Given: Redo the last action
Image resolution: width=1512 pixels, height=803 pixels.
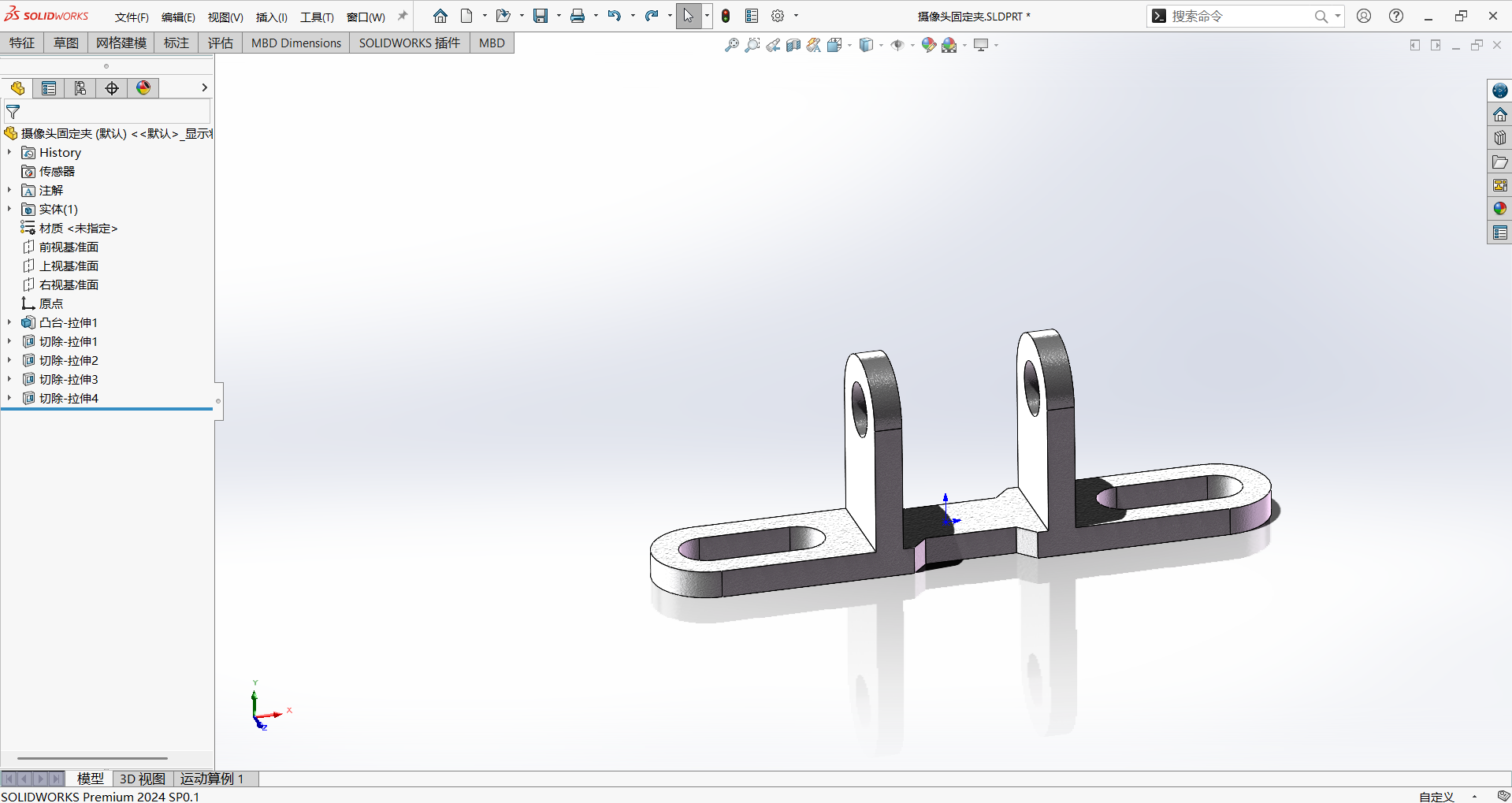Looking at the screenshot, I should pyautogui.click(x=652, y=16).
